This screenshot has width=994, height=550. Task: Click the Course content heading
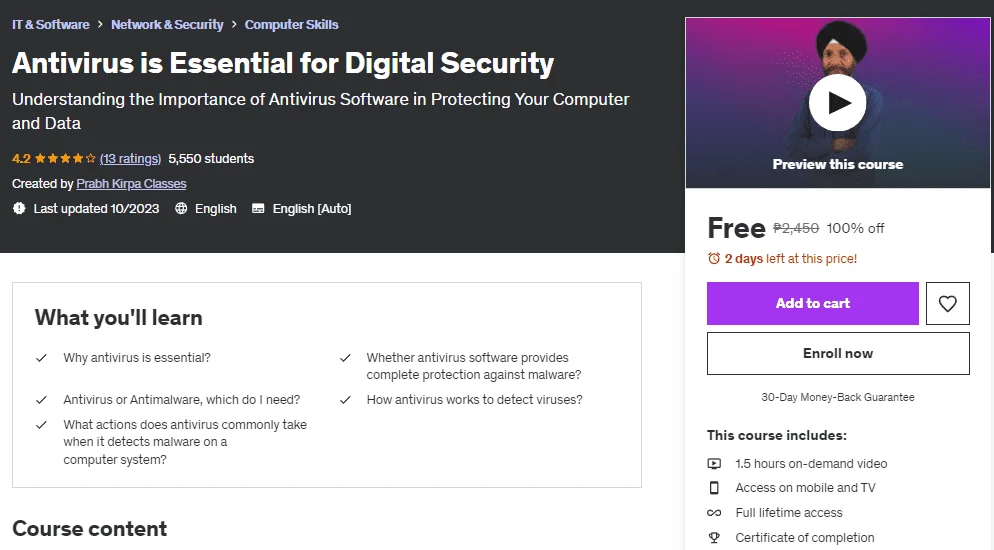click(x=89, y=528)
